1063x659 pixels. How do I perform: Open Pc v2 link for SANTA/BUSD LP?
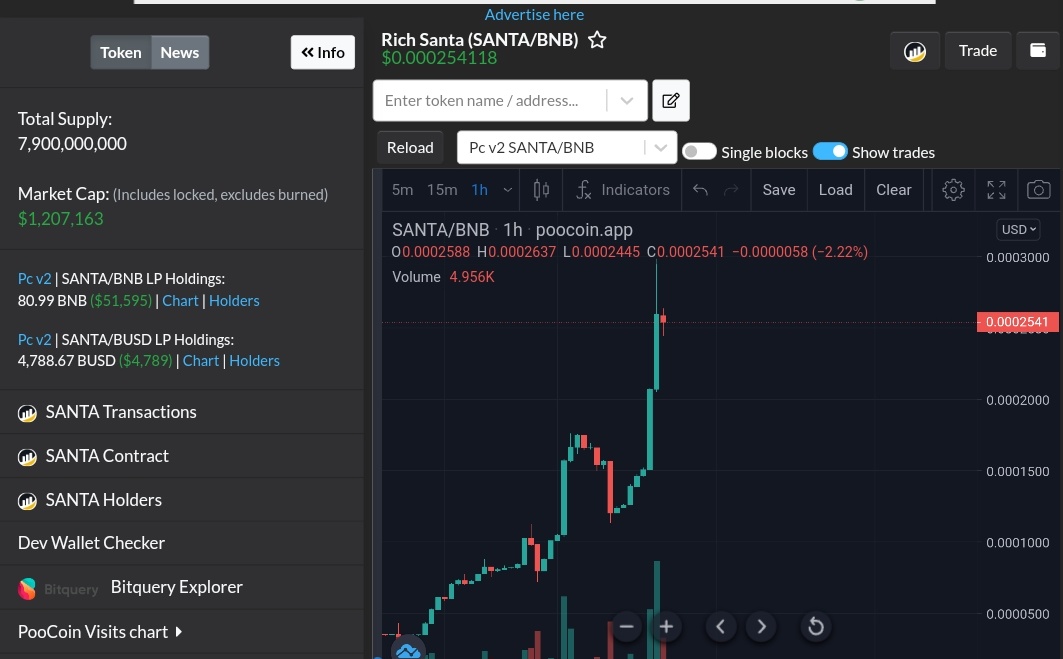click(x=35, y=340)
